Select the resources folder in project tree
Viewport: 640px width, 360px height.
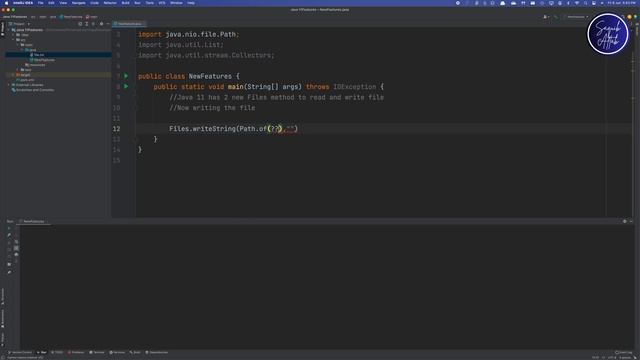coord(35,65)
